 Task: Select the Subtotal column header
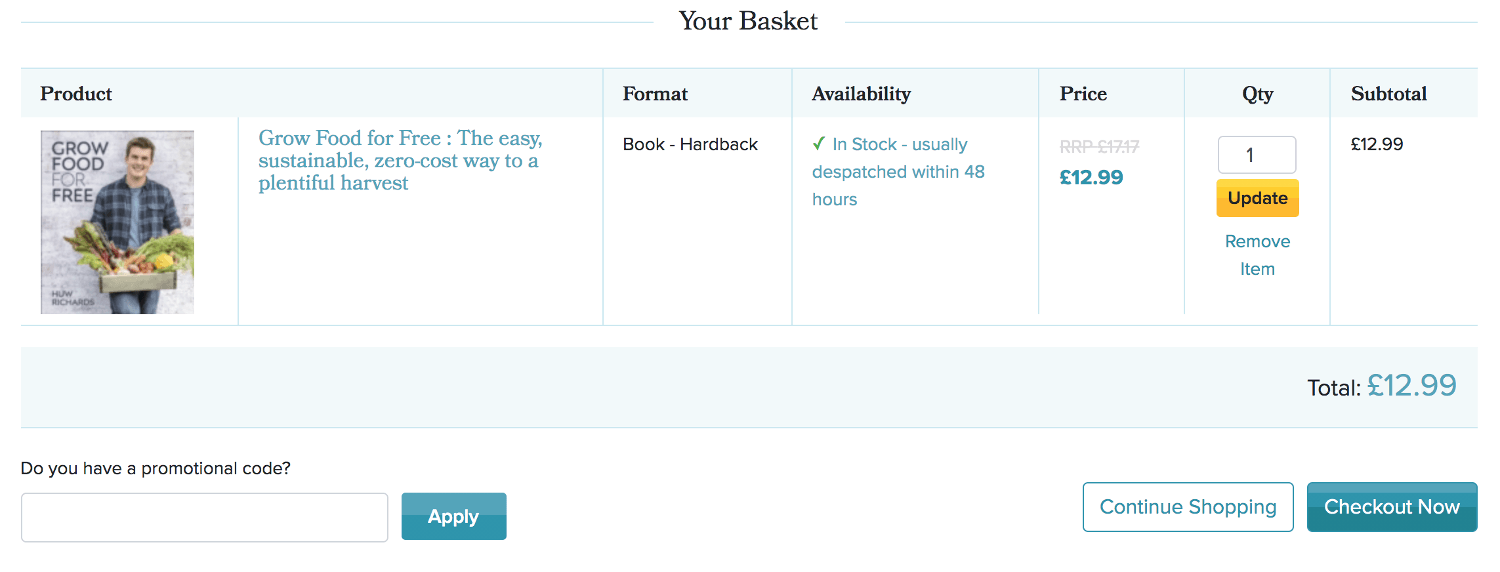1389,94
